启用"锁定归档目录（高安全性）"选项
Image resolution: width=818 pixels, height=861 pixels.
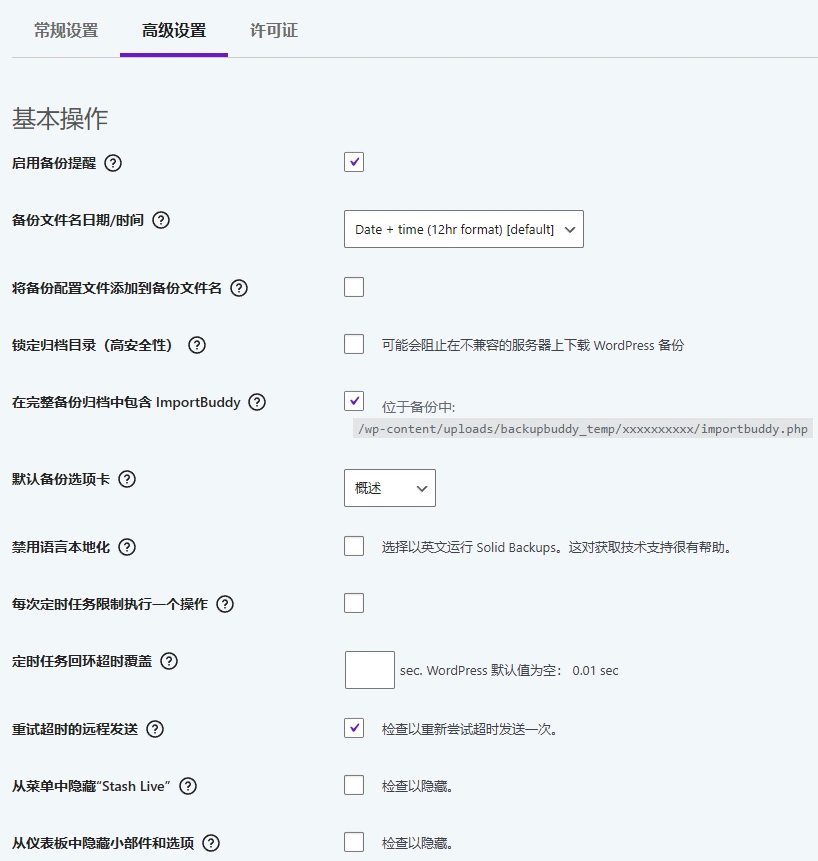coord(353,343)
